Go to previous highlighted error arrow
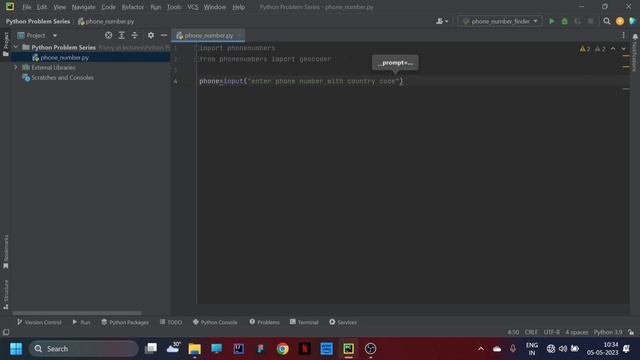This screenshot has height=360, width=640. (613, 49)
